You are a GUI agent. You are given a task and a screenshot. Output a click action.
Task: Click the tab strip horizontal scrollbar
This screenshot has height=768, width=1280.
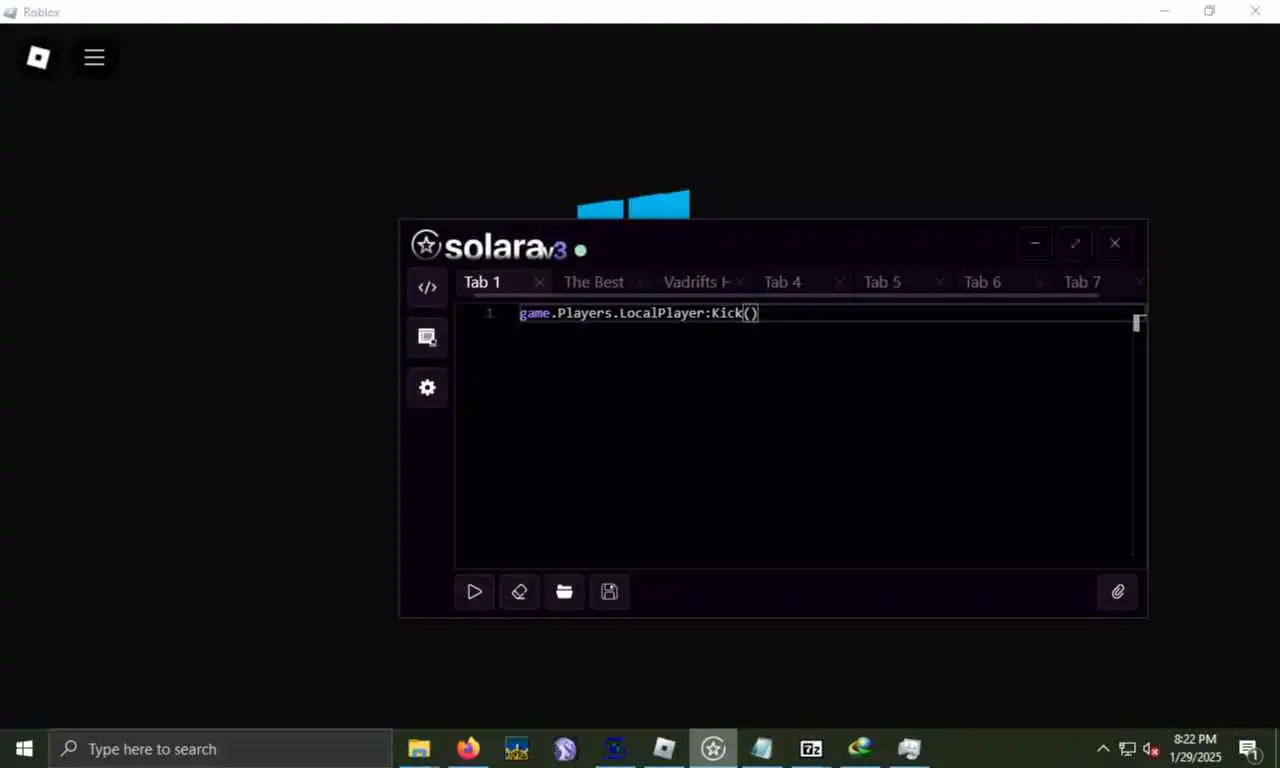(785, 296)
